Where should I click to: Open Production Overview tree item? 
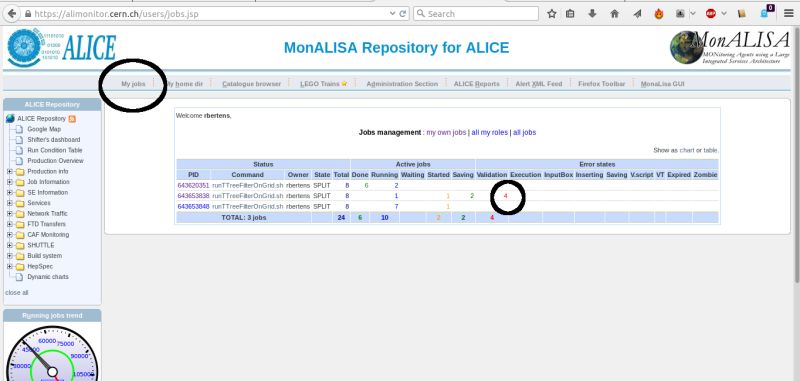[x=56, y=161]
